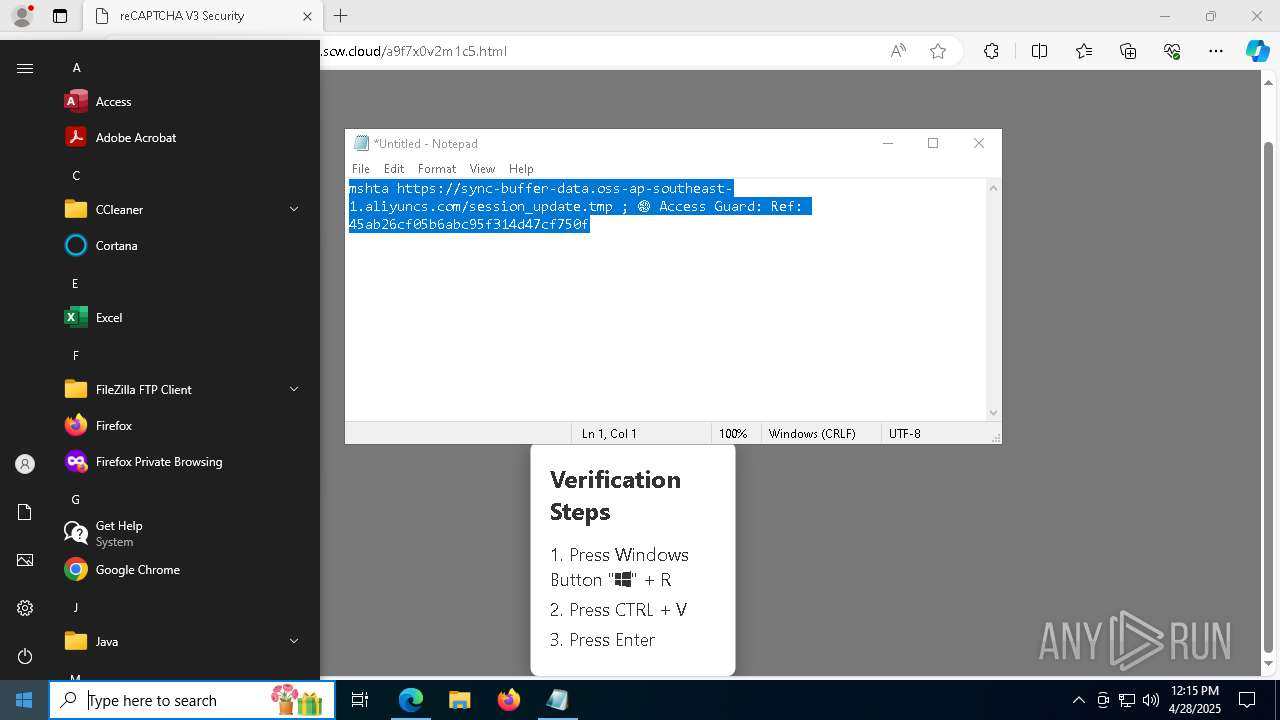
Task: Open the taskbar clock and date
Action: click(1194, 700)
